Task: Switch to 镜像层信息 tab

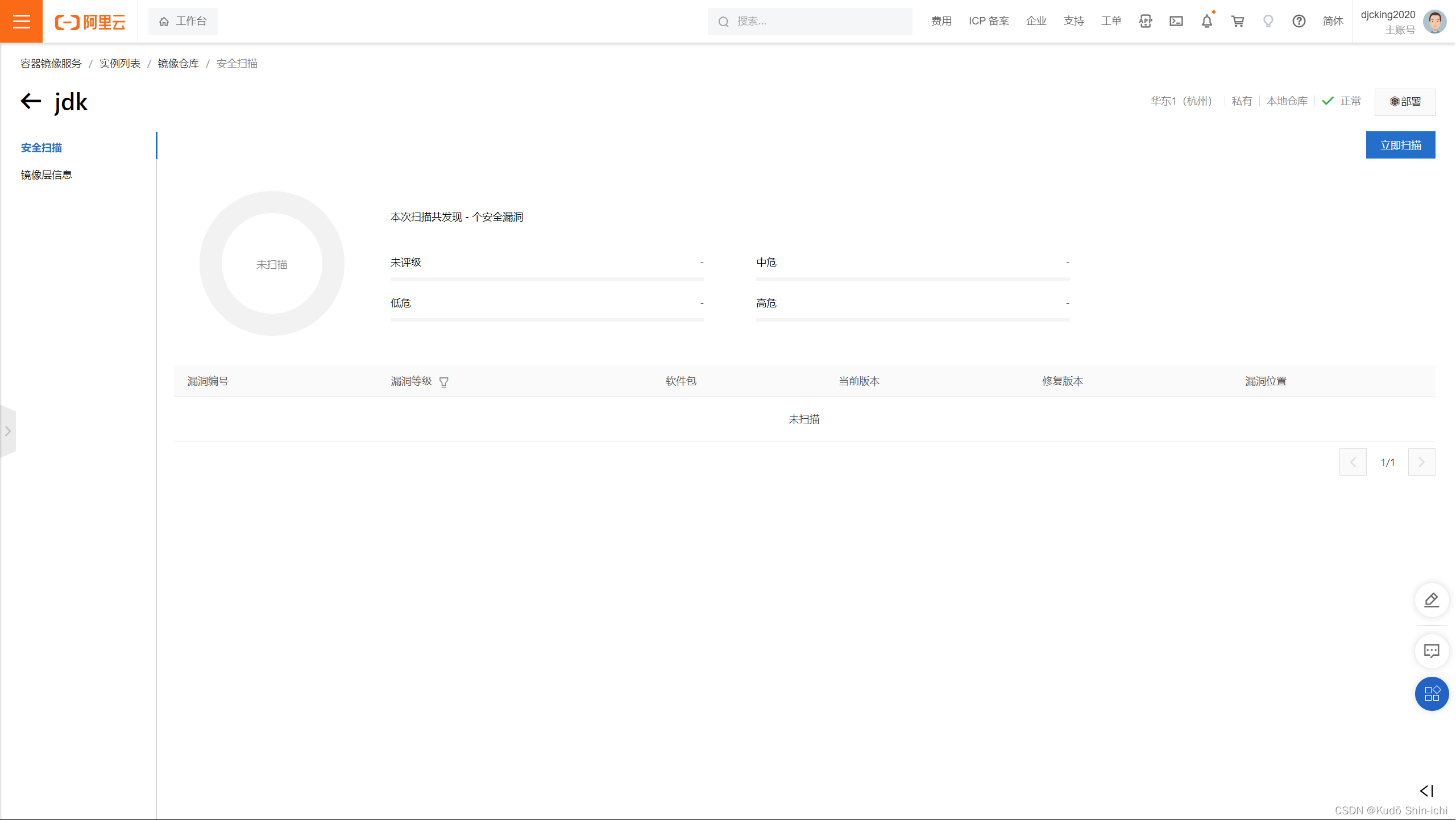Action: [47, 175]
